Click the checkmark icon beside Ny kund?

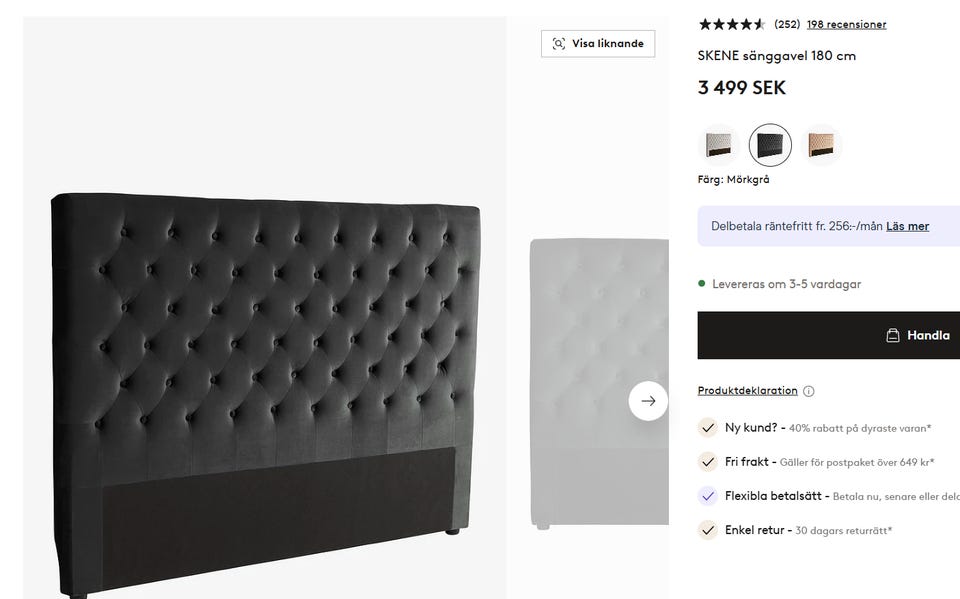click(x=708, y=428)
